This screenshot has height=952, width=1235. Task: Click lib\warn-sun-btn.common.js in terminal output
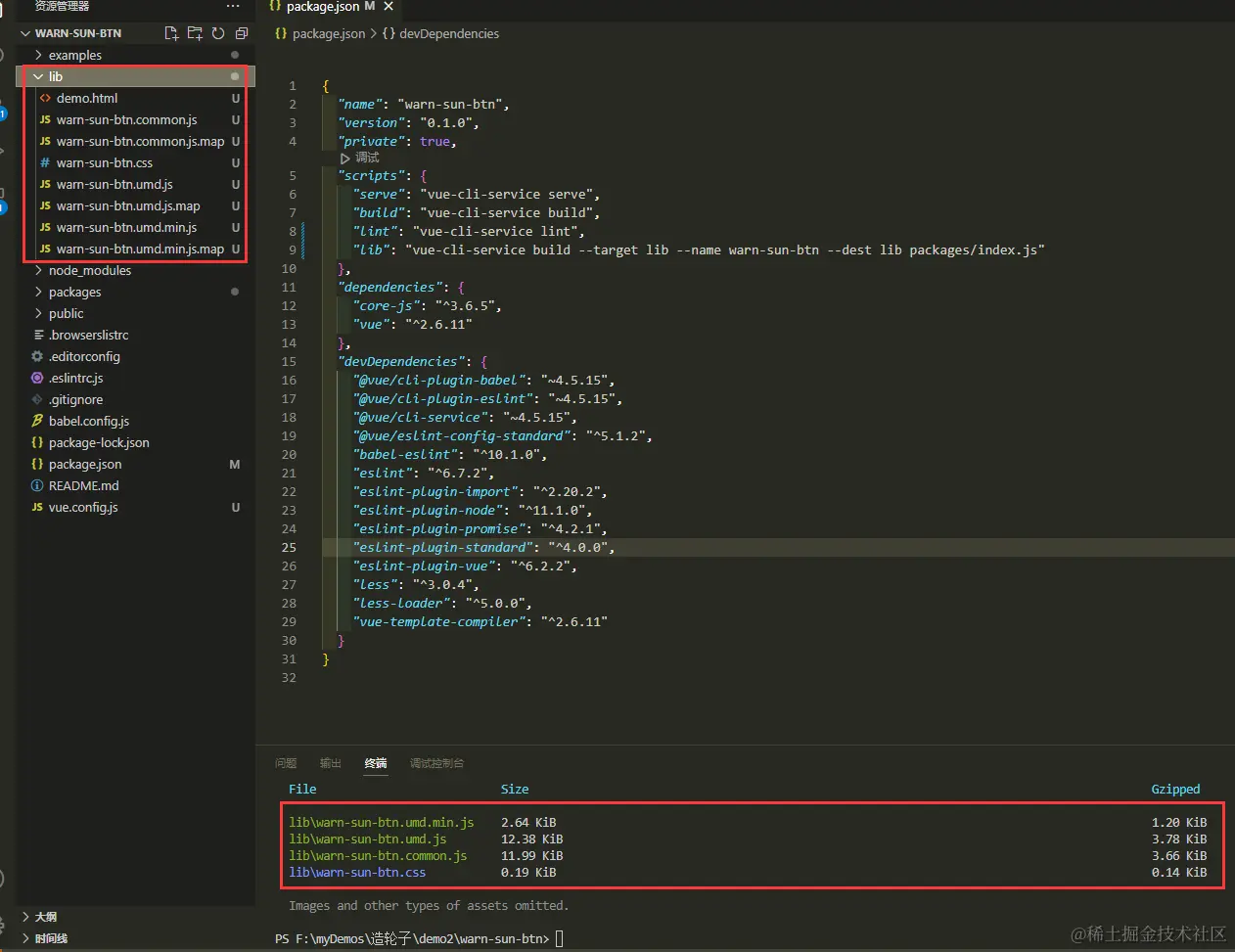tap(378, 856)
